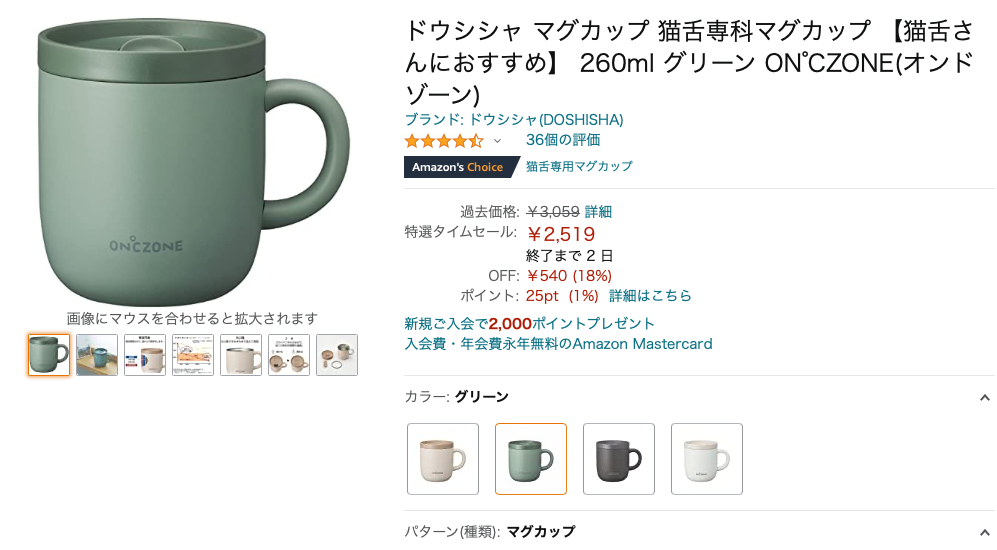The height and width of the screenshot is (550, 997).
Task: Choose the dark gray mug color swatch
Action: [619, 459]
